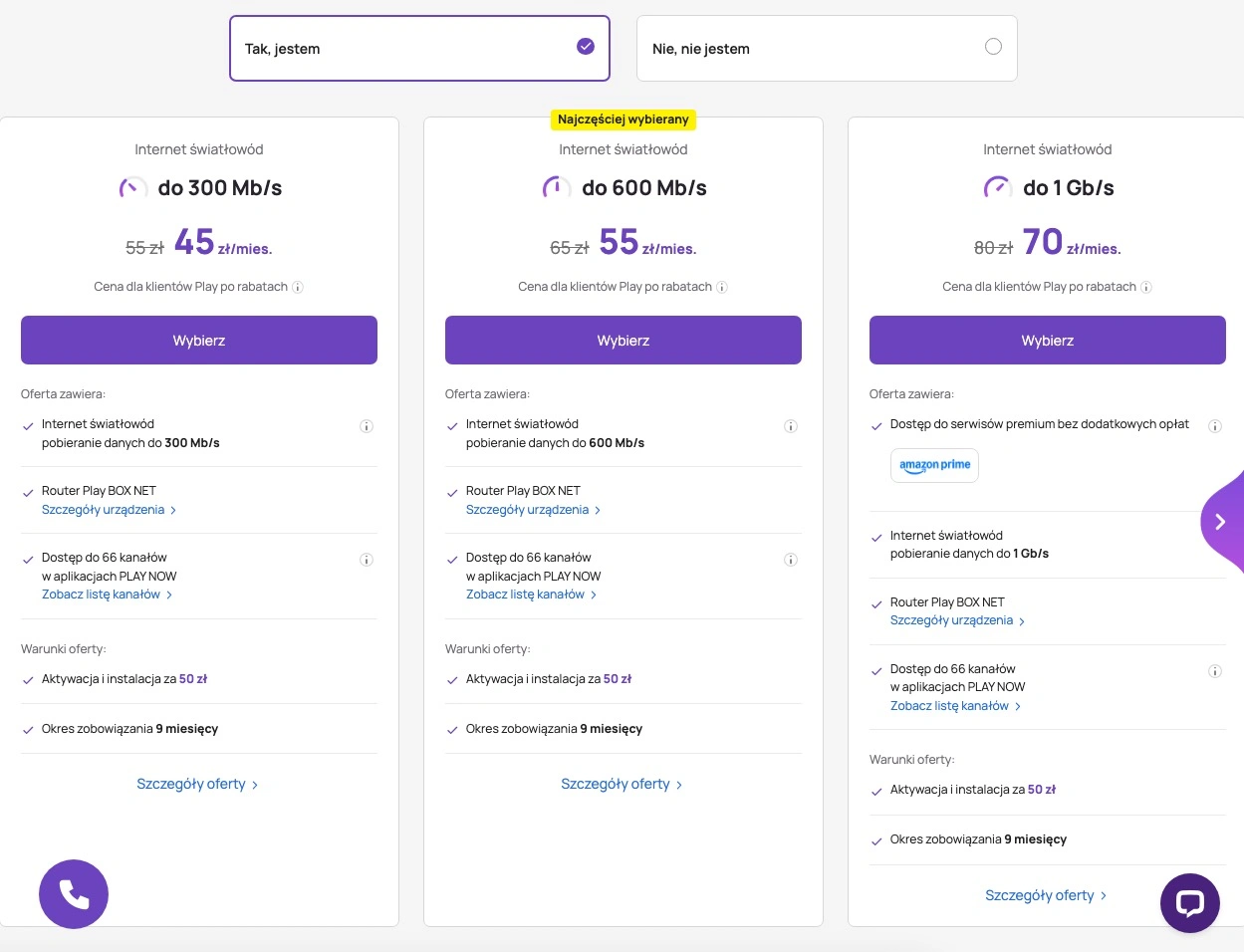
Task: Click the "70 zł/mies." price
Action: [x=1072, y=242]
